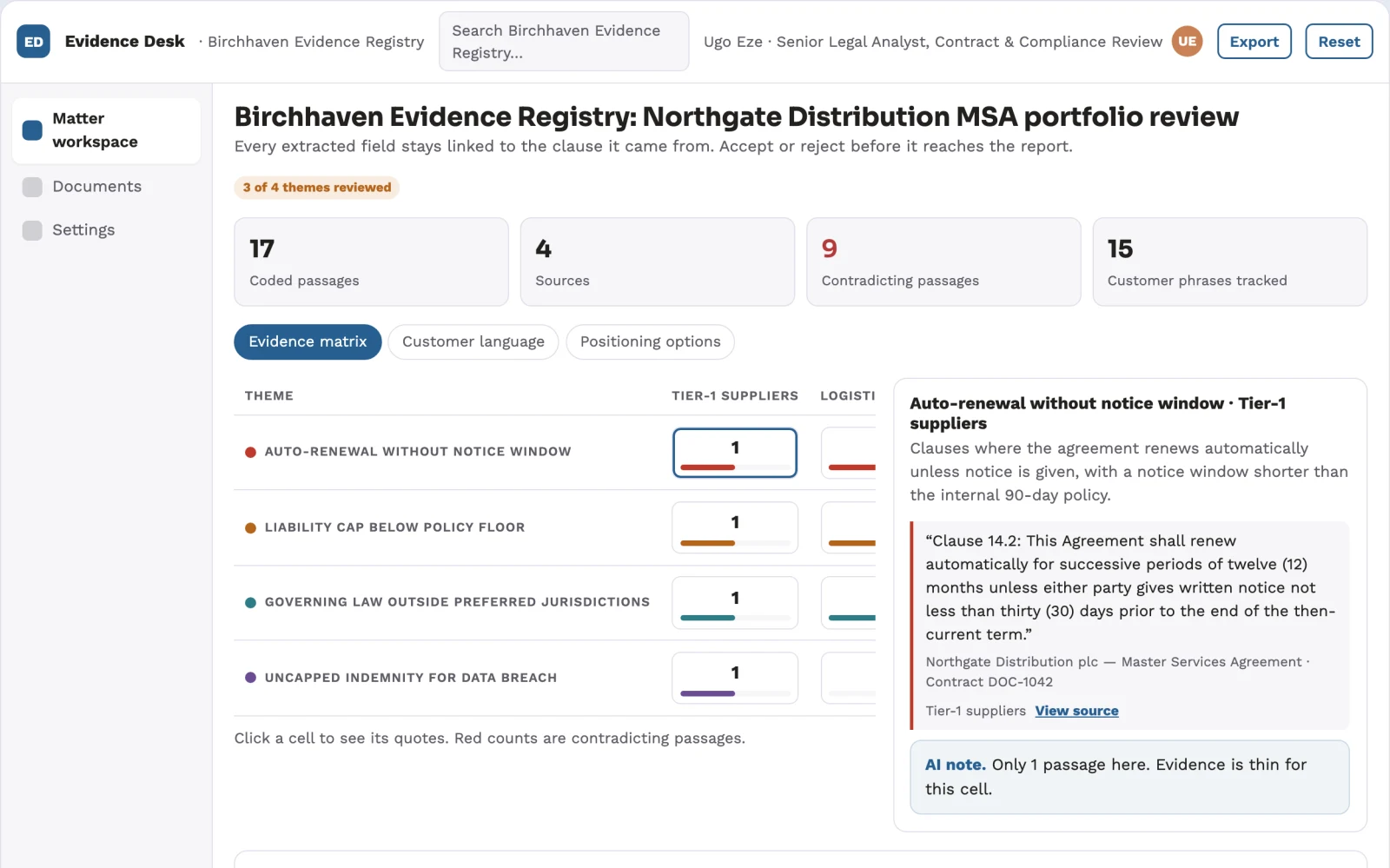The image size is (1390, 868).
Task: Click the AI note about thin evidence
Action: click(1129, 777)
